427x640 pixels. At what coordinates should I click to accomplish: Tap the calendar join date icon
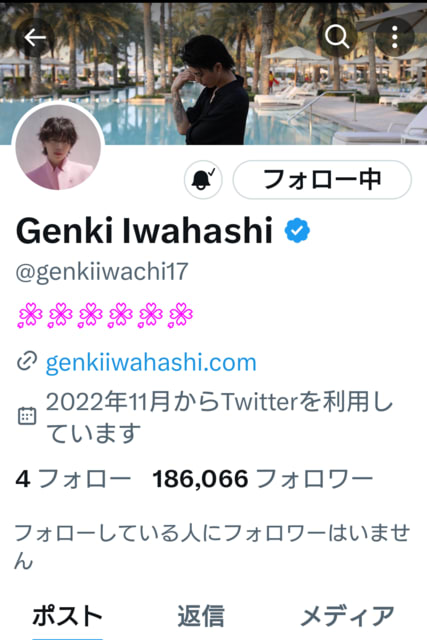27,416
